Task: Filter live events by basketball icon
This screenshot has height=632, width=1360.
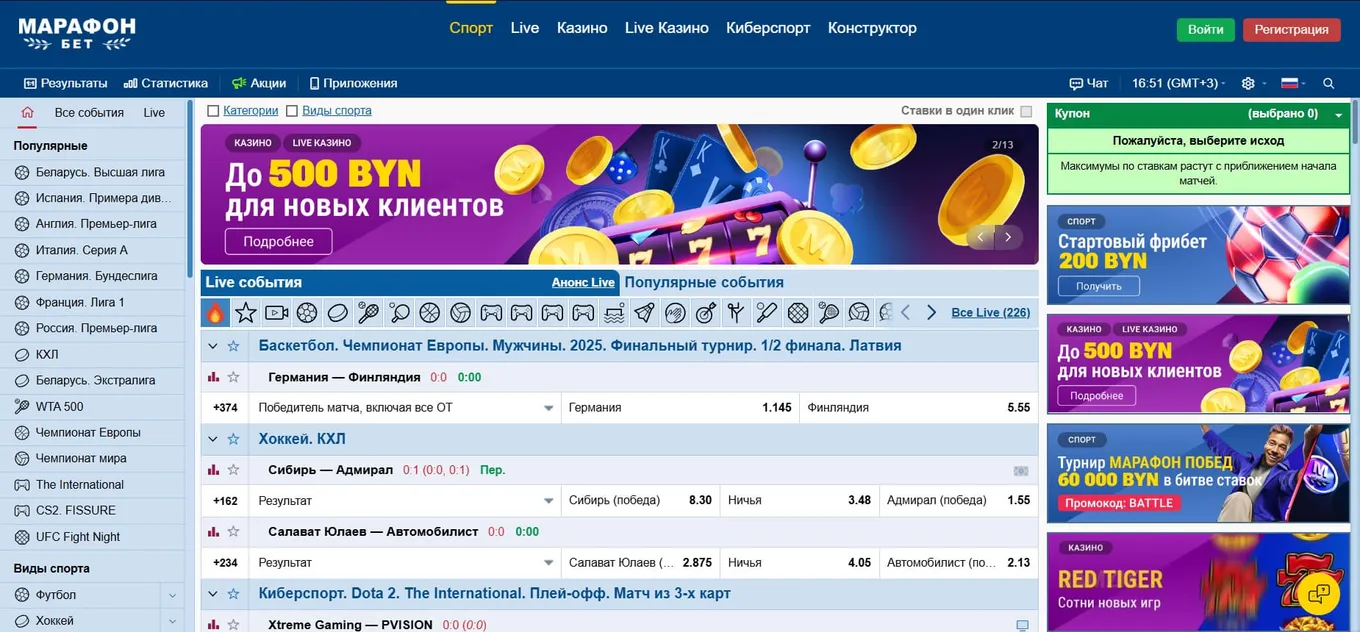Action: (430, 313)
